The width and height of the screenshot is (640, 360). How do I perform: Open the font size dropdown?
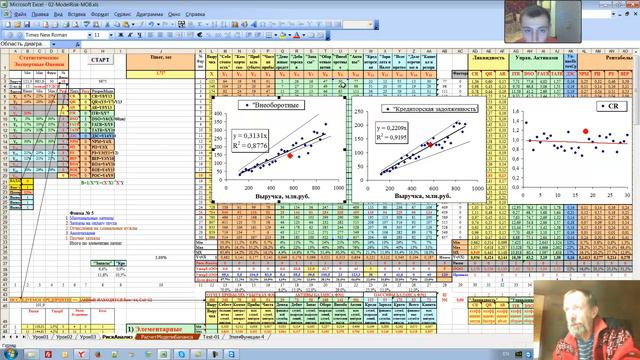point(111,35)
